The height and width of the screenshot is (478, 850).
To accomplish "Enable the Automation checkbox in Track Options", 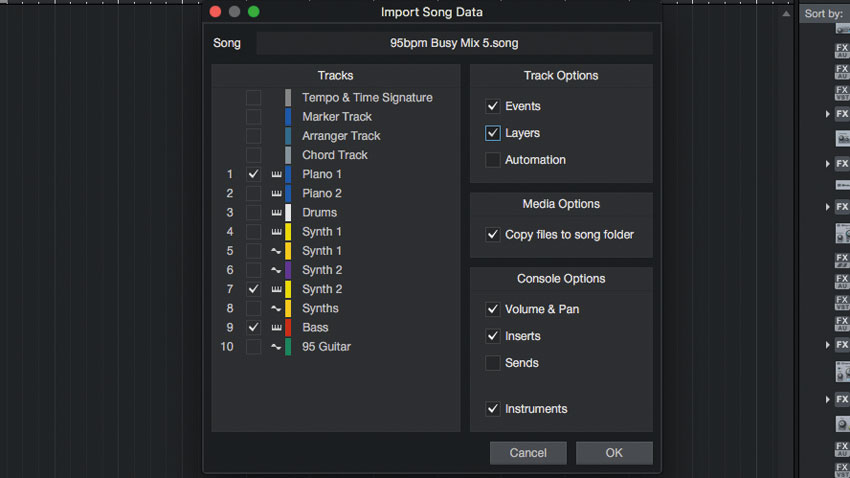I will click(x=493, y=160).
